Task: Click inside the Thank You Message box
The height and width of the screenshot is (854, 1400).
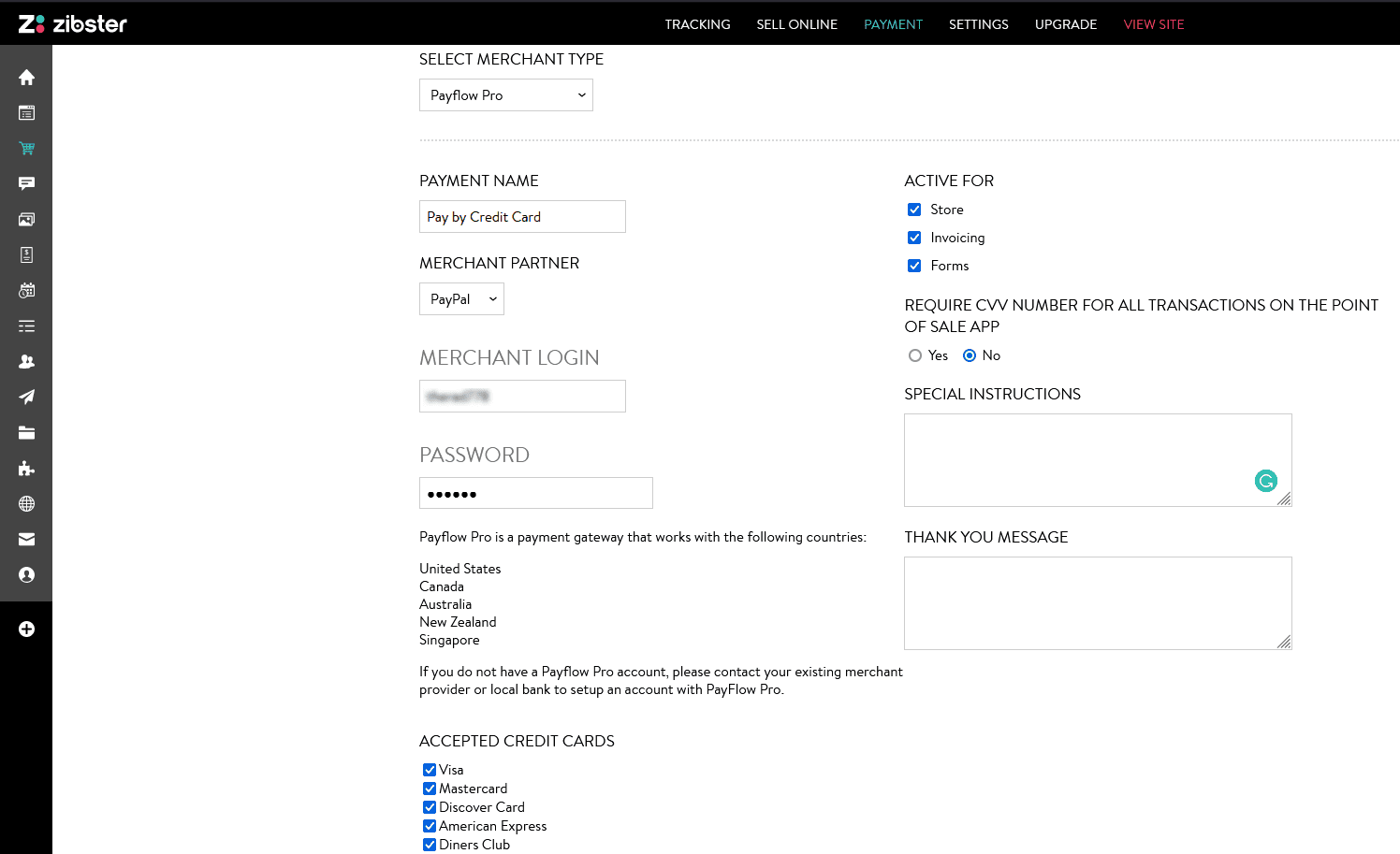Action: [1098, 603]
